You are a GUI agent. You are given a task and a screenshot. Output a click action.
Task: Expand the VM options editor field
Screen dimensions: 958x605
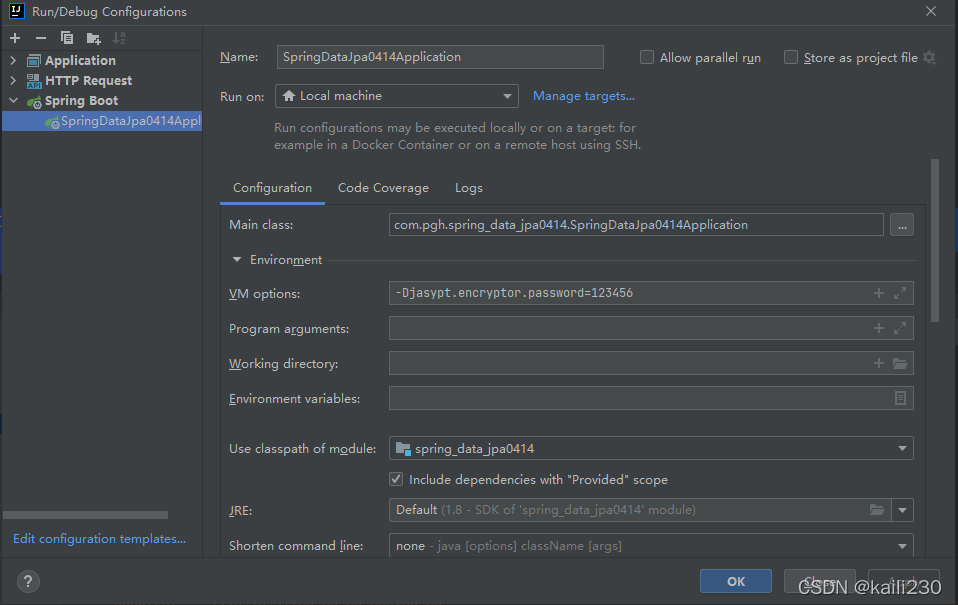coord(898,292)
